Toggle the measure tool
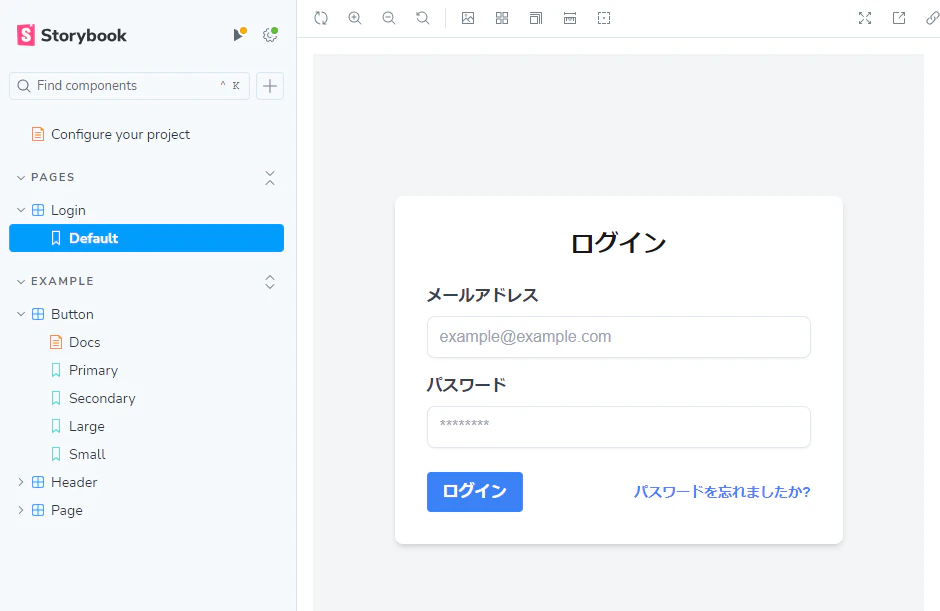 point(570,18)
